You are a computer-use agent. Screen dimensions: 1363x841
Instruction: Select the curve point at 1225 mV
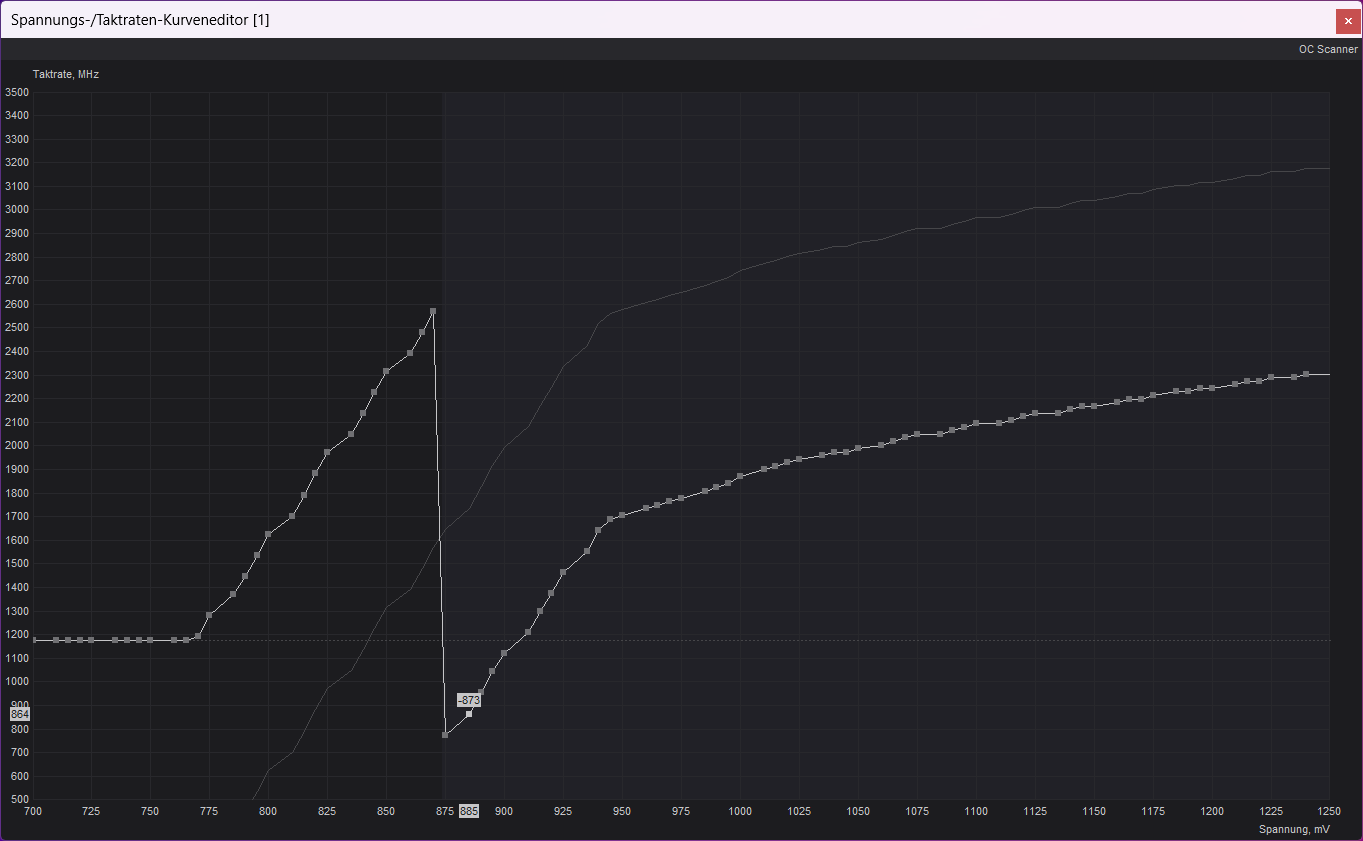pos(1271,377)
